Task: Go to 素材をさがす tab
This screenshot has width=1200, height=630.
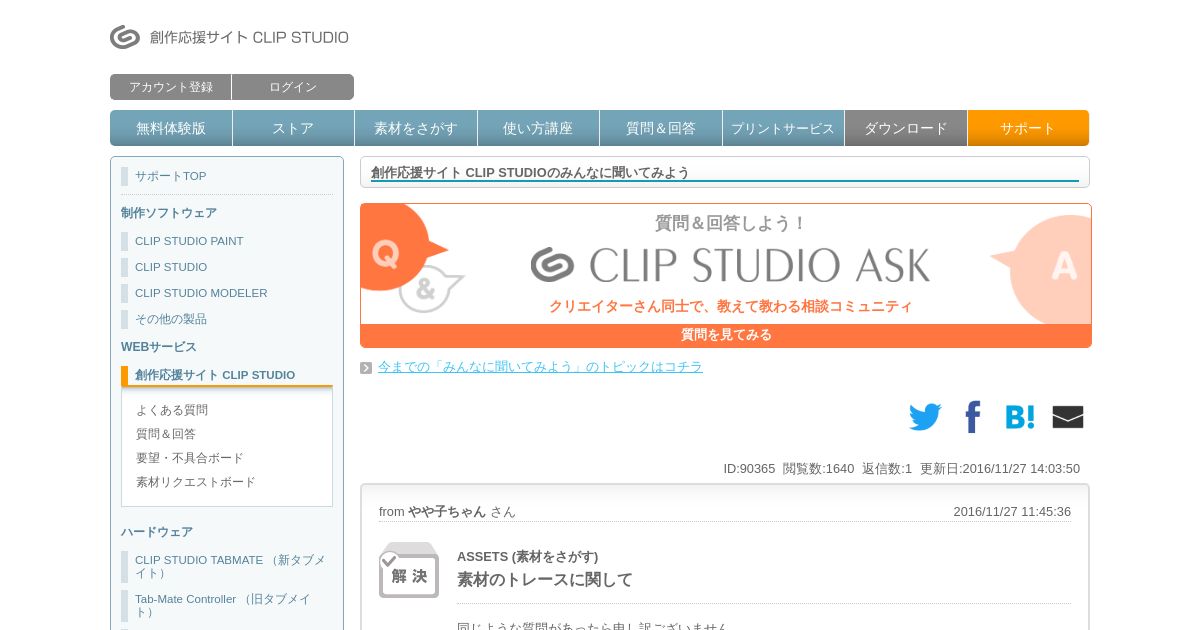Action: point(416,128)
